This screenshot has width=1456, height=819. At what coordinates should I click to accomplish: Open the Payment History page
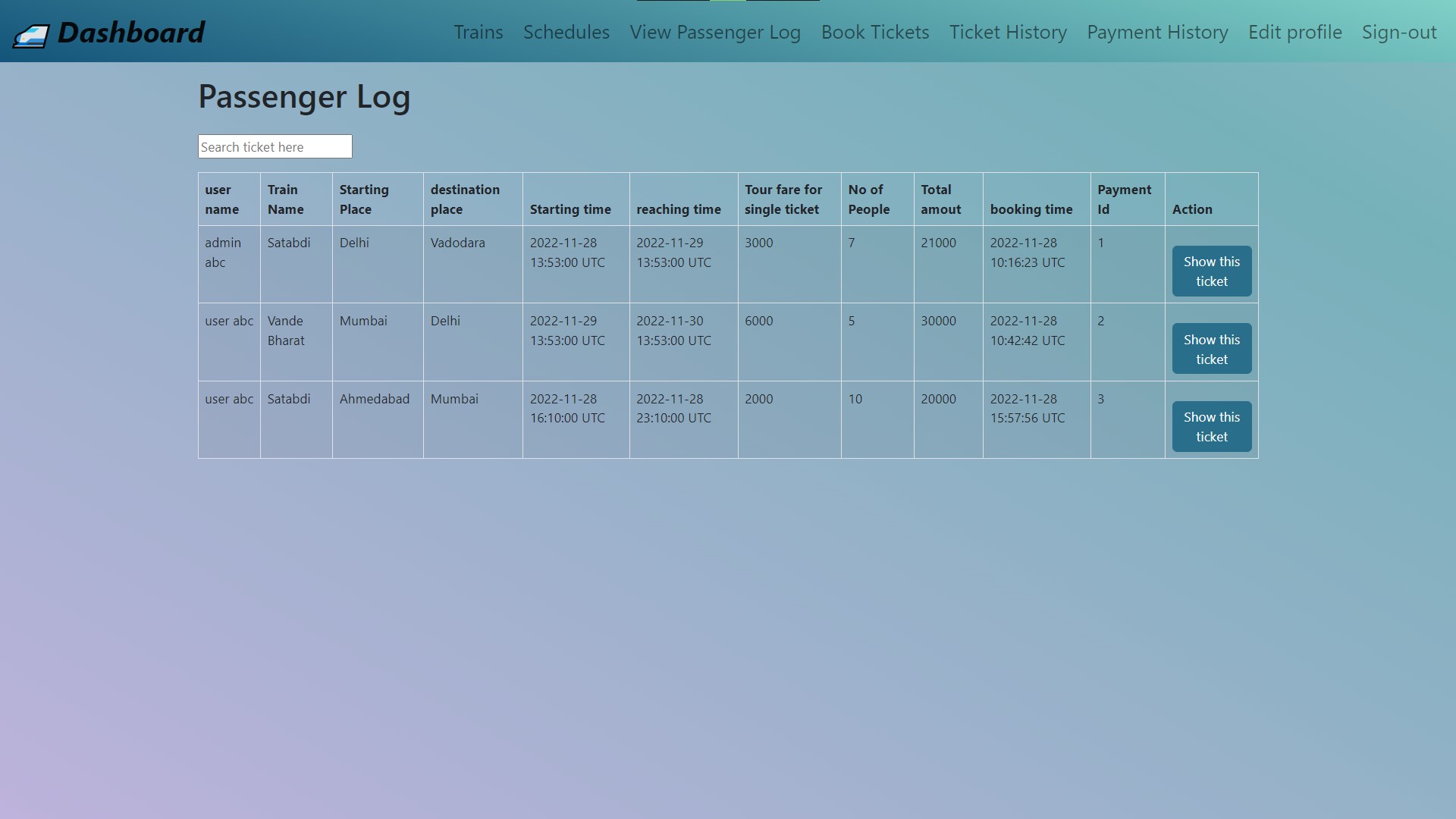1156,32
